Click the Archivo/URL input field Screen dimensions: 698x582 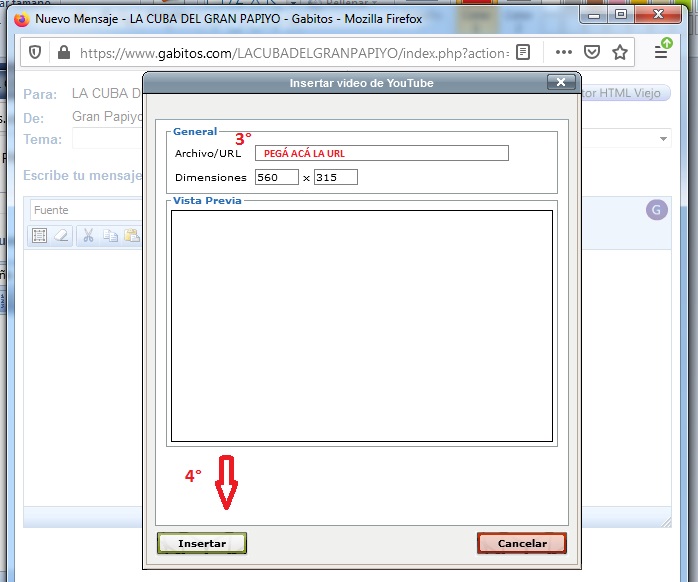381,153
